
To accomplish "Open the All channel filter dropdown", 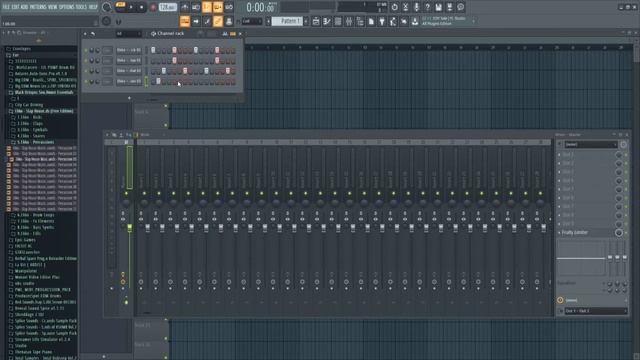I will click(129, 34).
